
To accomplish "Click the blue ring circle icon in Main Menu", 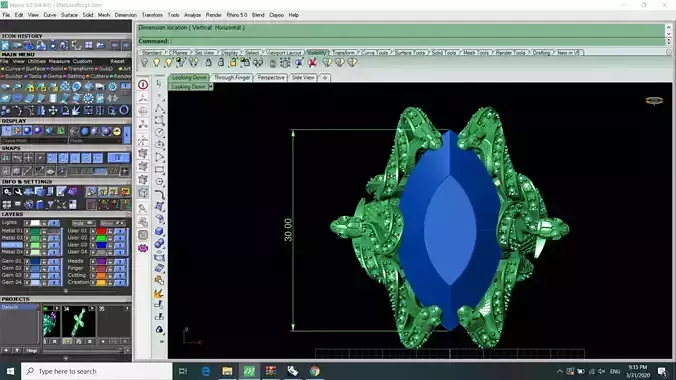I will coord(124,110).
